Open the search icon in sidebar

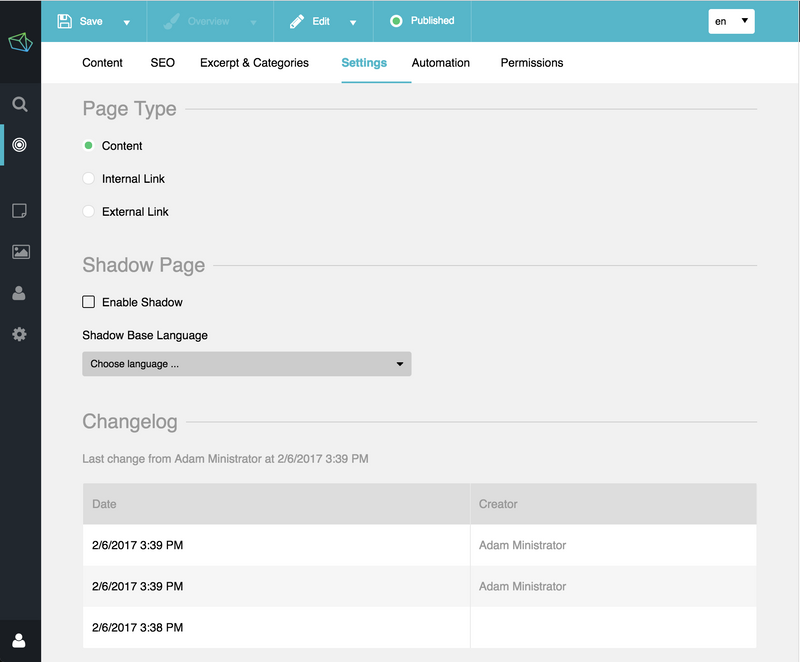pos(20,104)
